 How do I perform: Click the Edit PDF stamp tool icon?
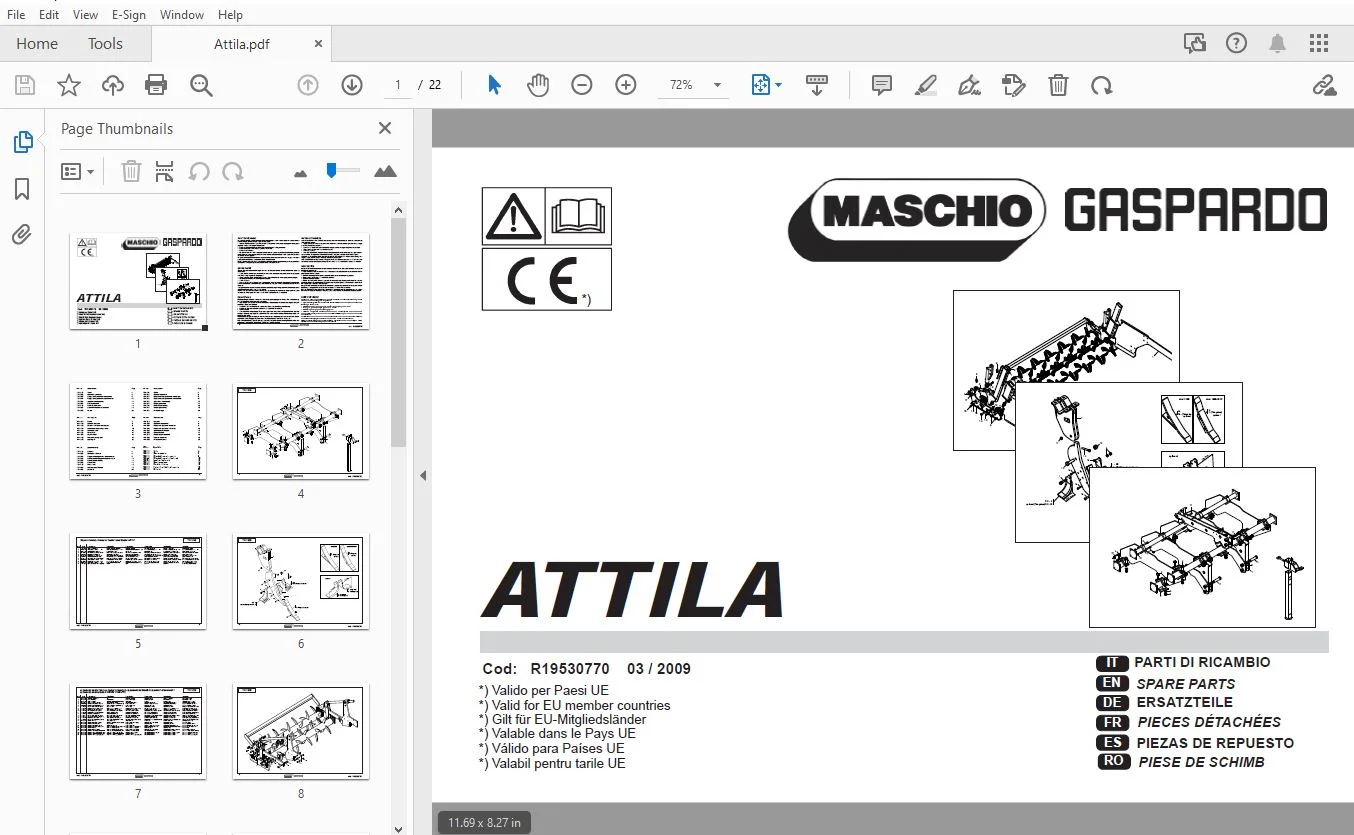tap(1013, 85)
